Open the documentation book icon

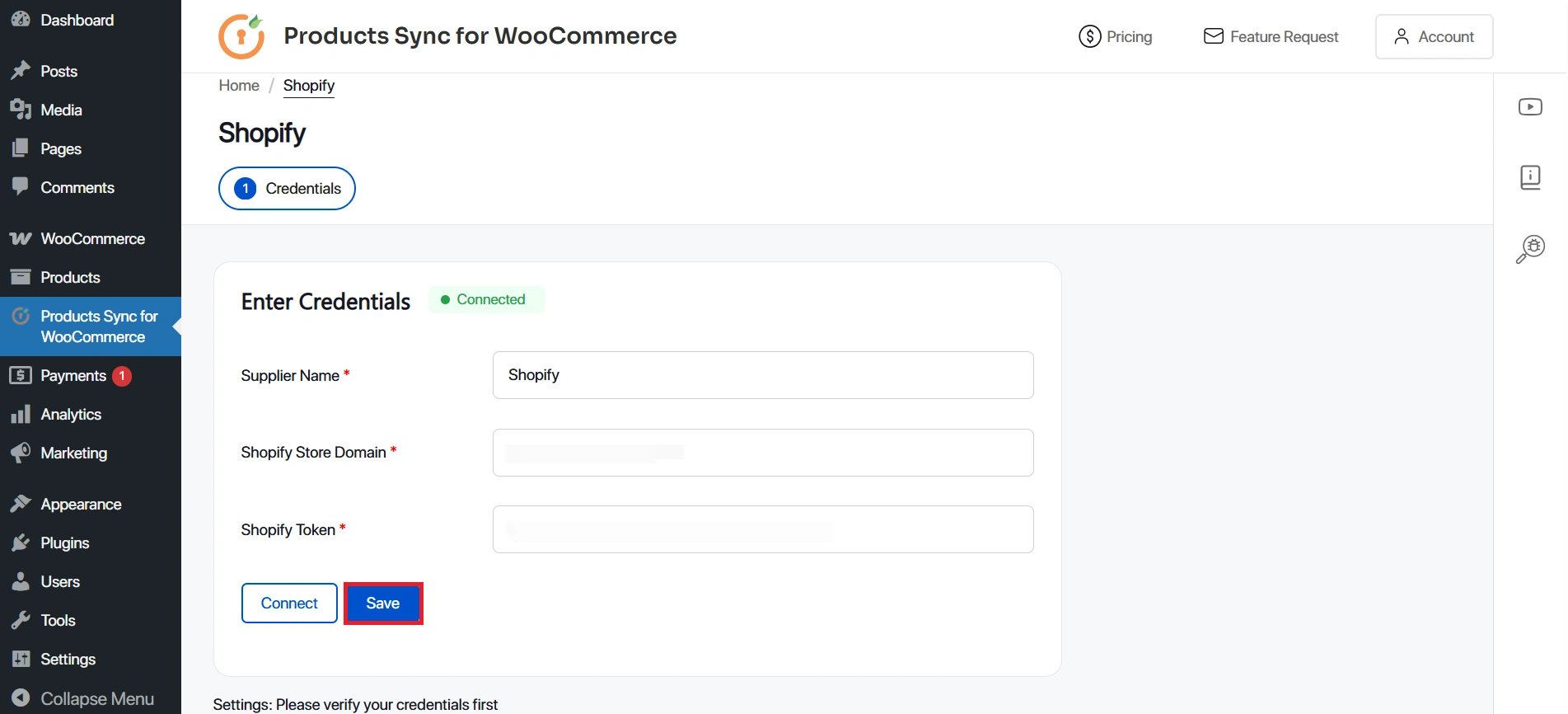[1530, 177]
